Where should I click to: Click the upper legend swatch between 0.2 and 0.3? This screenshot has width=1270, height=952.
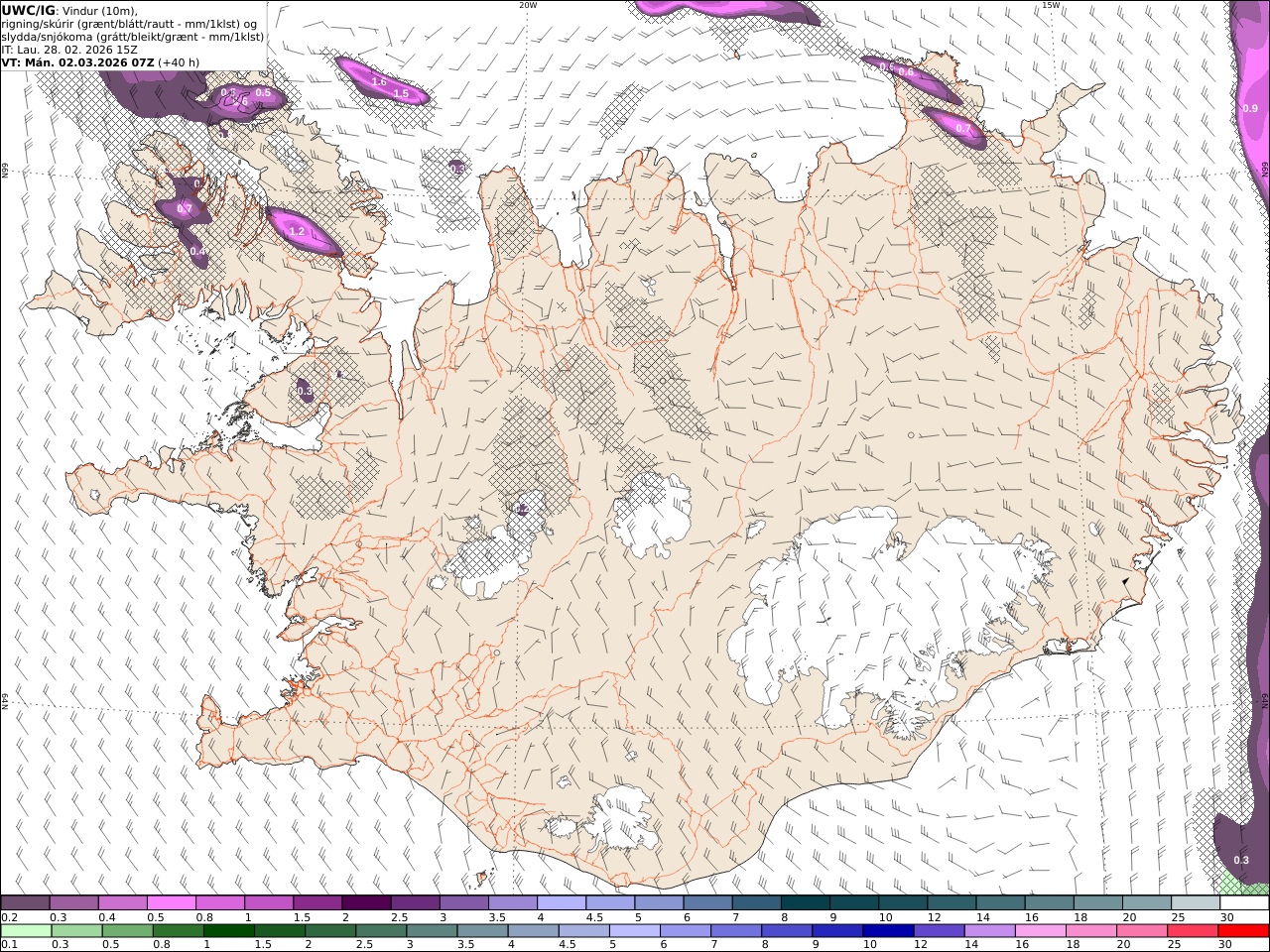click(x=25, y=902)
